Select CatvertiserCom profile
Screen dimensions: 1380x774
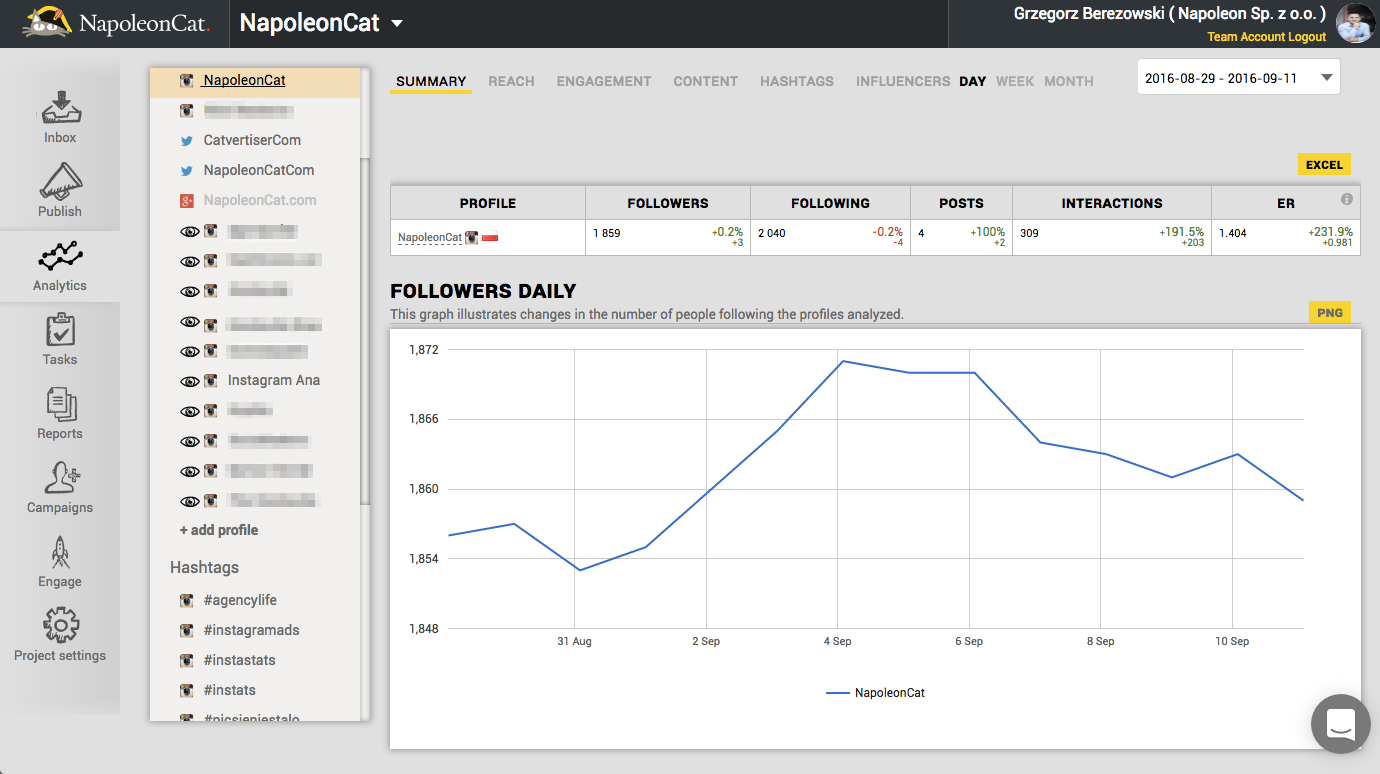point(252,141)
